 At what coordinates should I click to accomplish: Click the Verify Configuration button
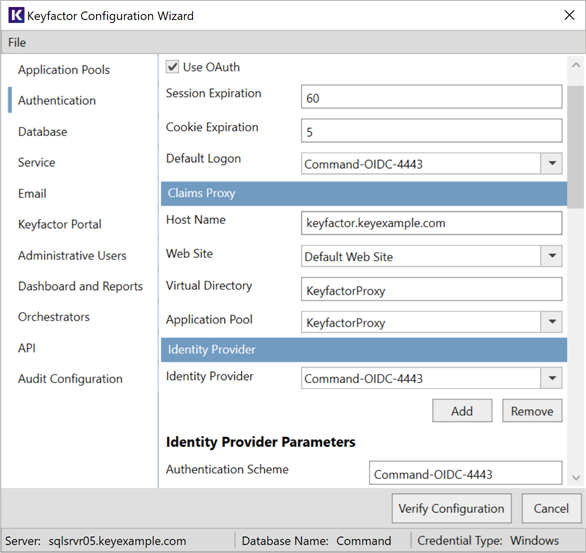451,508
